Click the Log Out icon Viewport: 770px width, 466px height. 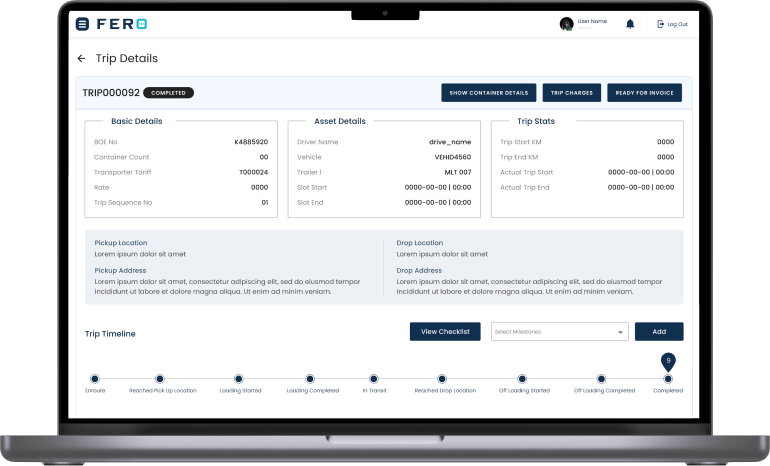pyautogui.click(x=660, y=24)
